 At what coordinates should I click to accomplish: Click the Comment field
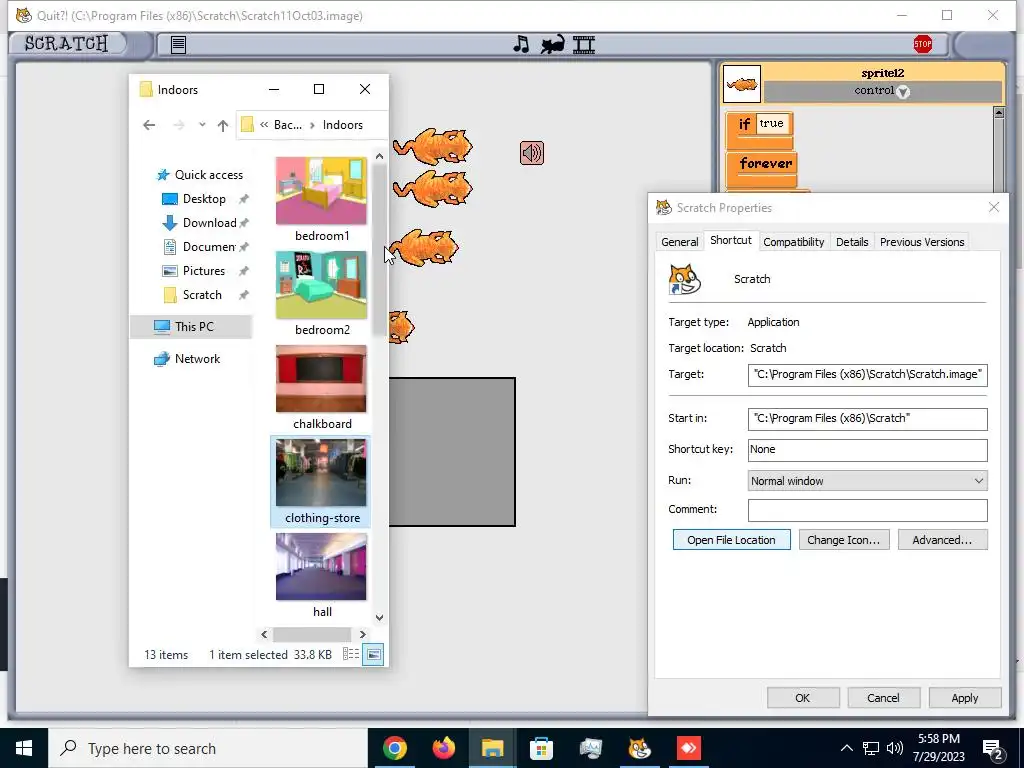point(867,510)
